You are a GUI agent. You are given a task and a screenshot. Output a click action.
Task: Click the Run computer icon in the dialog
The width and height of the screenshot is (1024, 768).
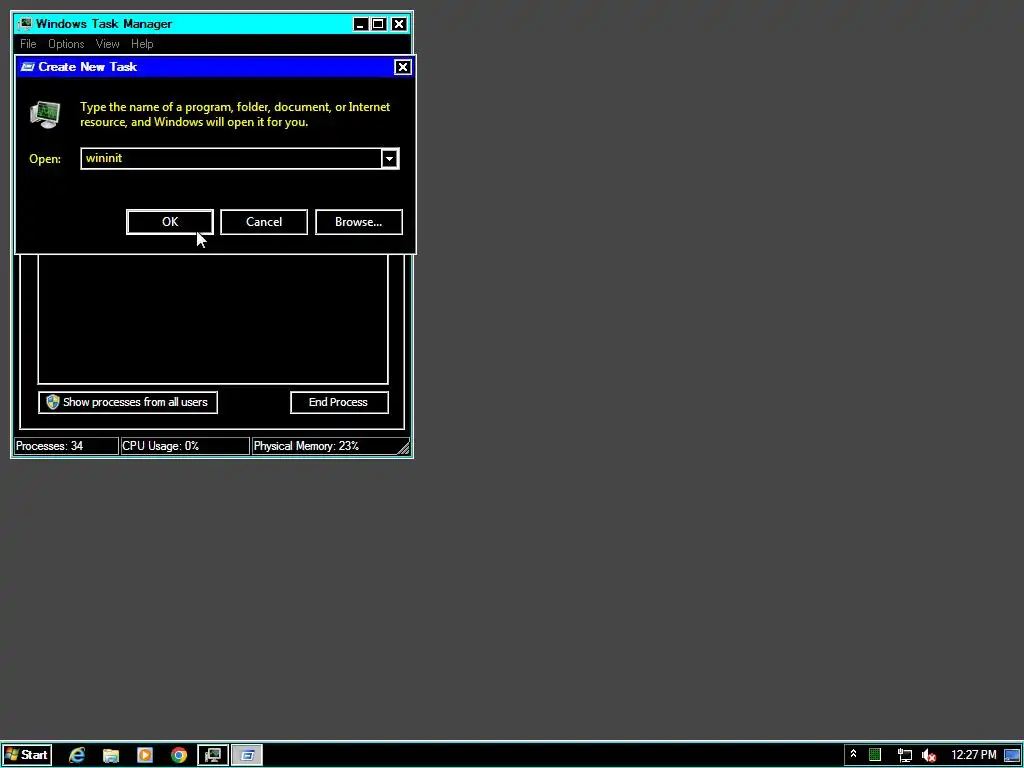click(45, 114)
